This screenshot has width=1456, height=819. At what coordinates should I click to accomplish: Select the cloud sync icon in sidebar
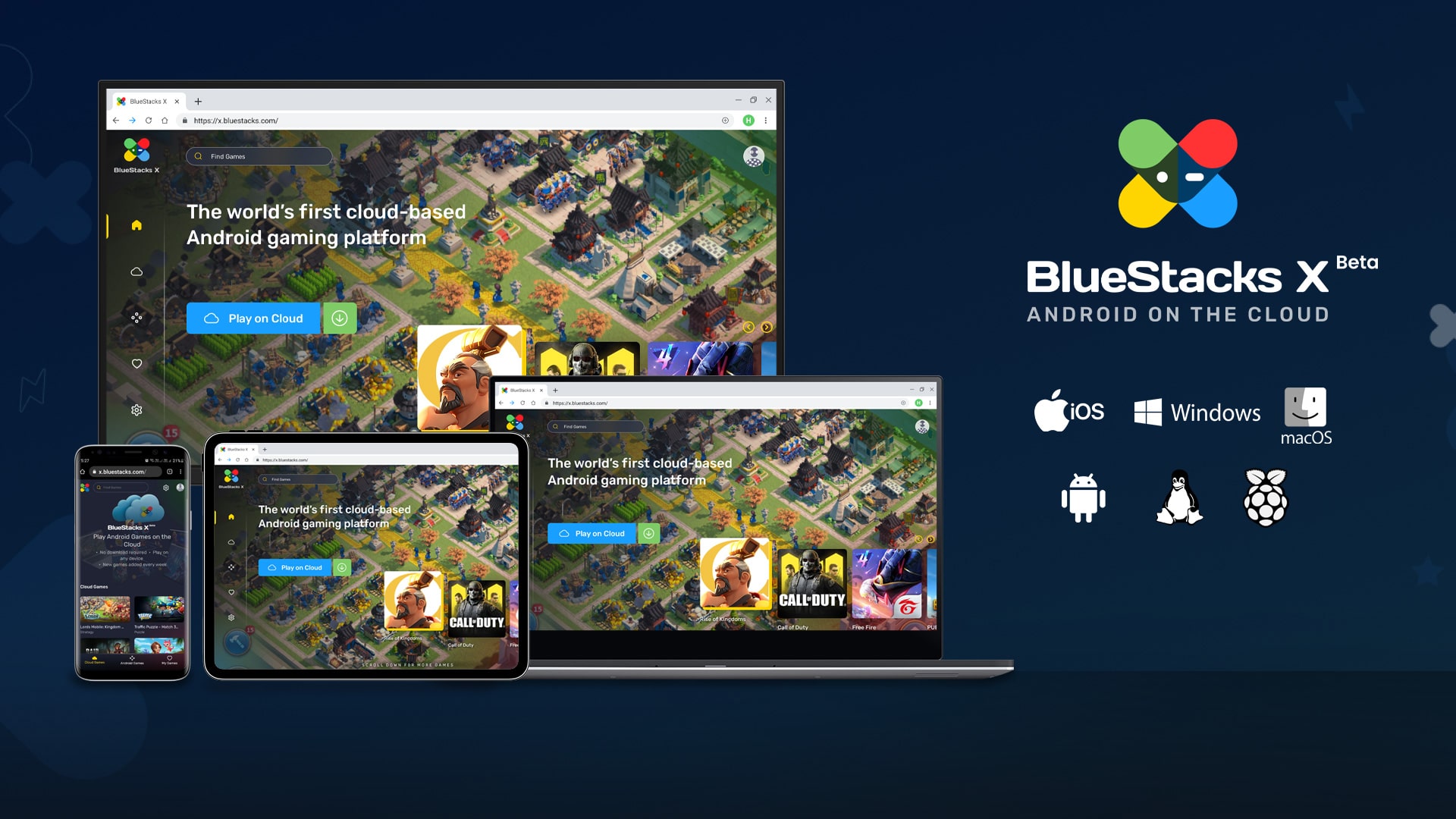tap(136, 271)
